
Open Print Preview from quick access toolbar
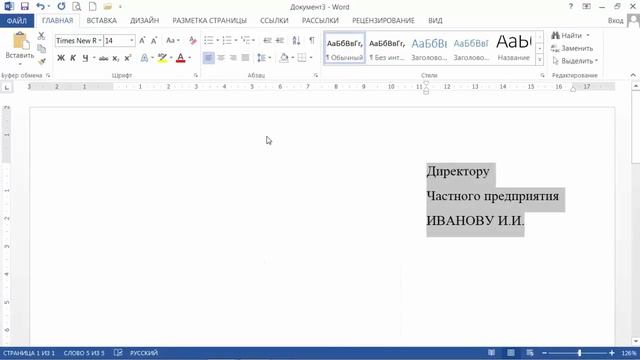[76, 7]
